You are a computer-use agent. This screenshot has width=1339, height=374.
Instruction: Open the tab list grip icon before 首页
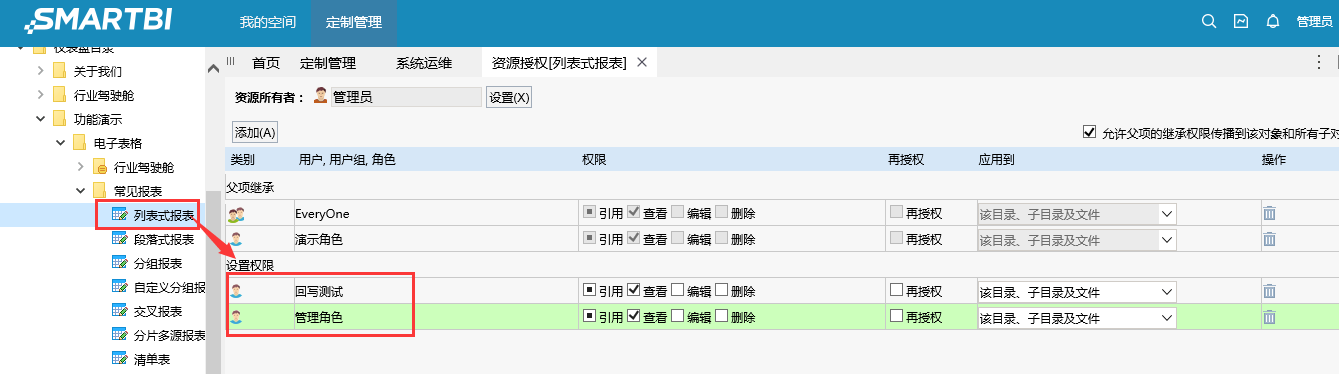(x=231, y=62)
